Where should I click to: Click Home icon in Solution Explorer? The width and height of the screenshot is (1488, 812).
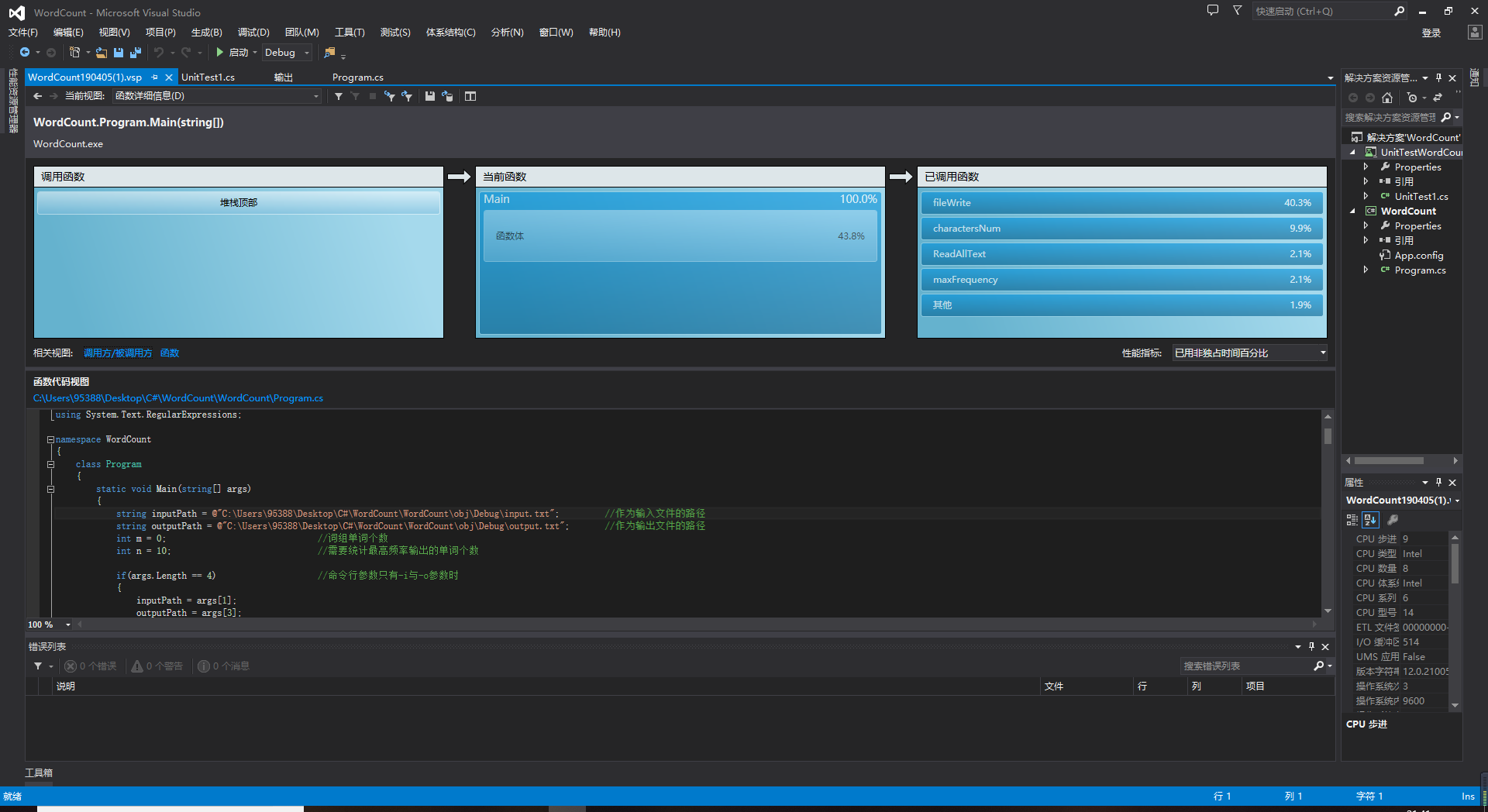coord(1387,98)
